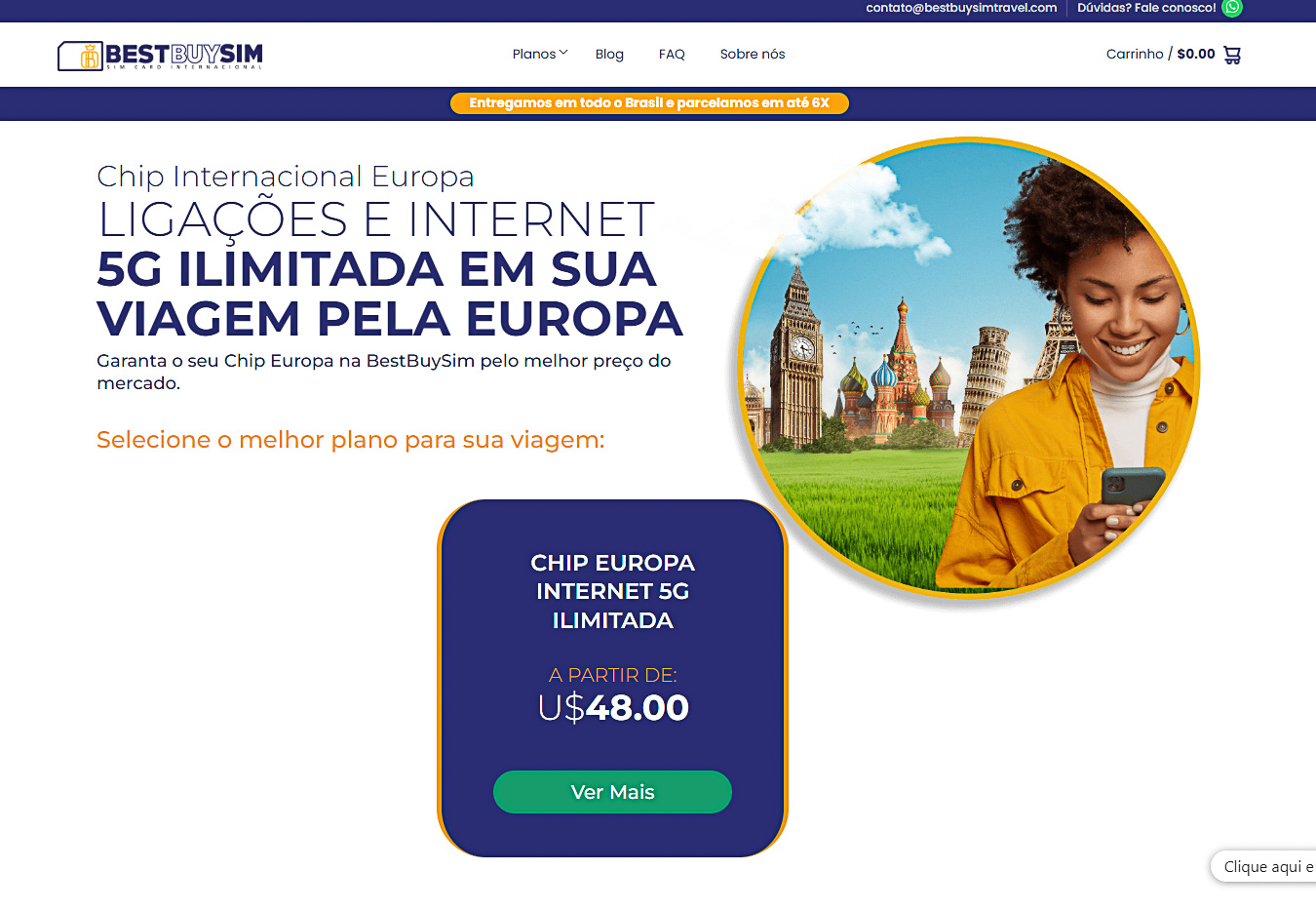The height and width of the screenshot is (910, 1316).
Task: Go home via BestBuySim logo
Action: [160, 55]
